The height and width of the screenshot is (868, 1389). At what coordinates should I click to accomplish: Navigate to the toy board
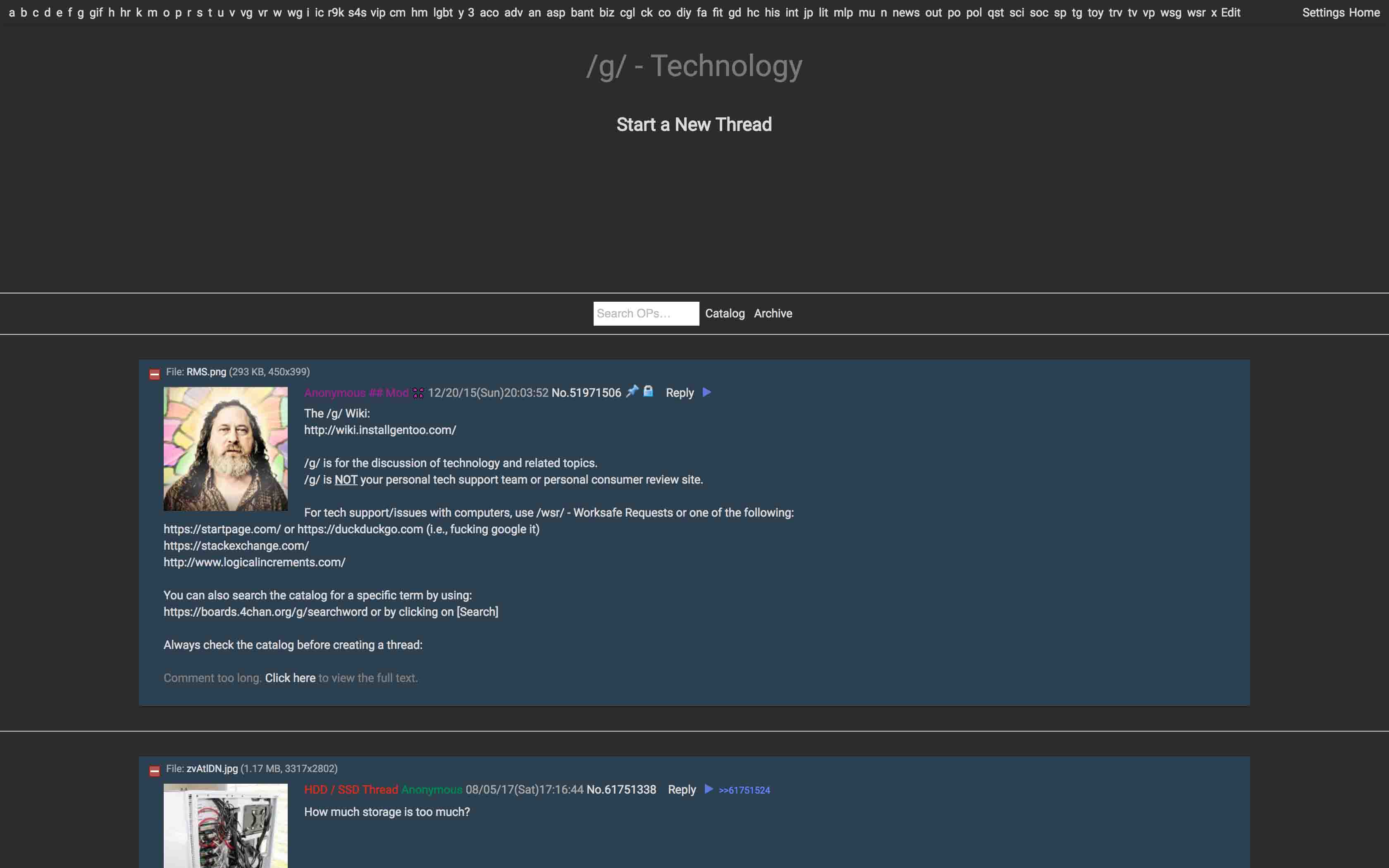point(1095,13)
